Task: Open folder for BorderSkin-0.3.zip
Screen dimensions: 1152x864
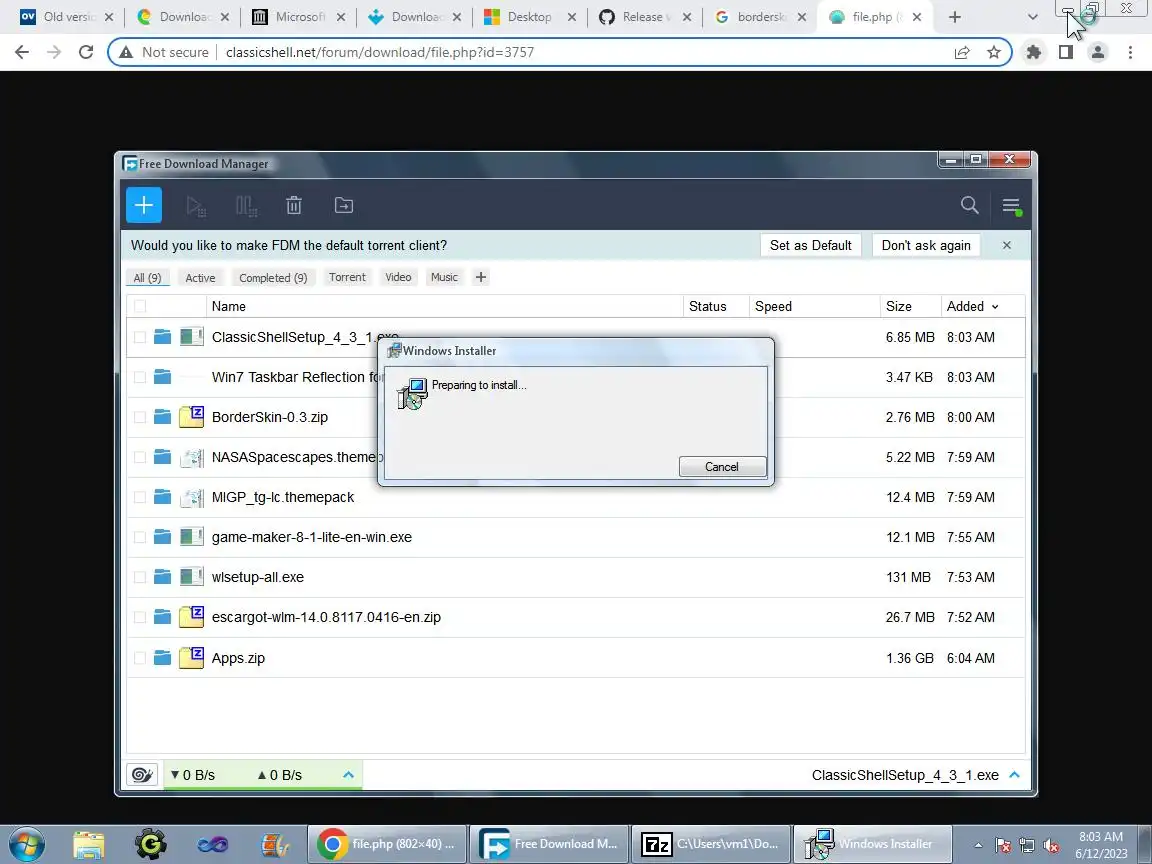Action: coord(162,417)
